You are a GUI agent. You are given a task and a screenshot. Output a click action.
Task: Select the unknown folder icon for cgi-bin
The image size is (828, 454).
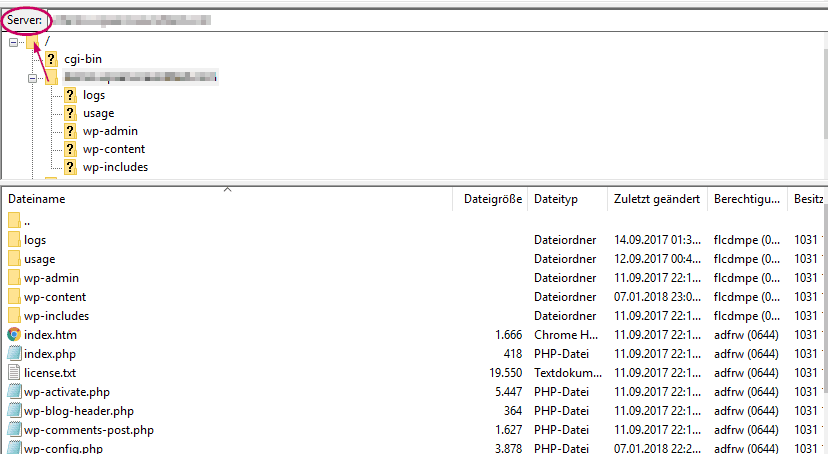point(51,60)
